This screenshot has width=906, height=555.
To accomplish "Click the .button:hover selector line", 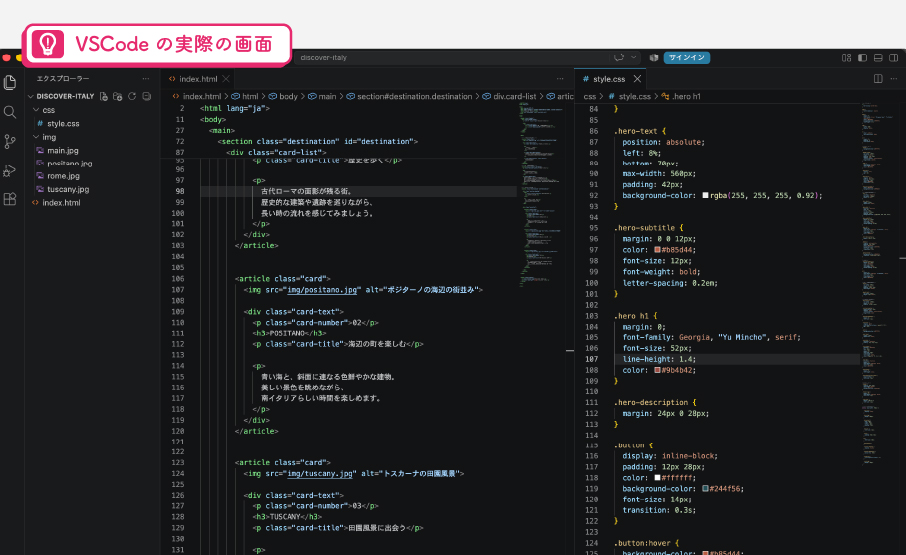I will click(647, 543).
